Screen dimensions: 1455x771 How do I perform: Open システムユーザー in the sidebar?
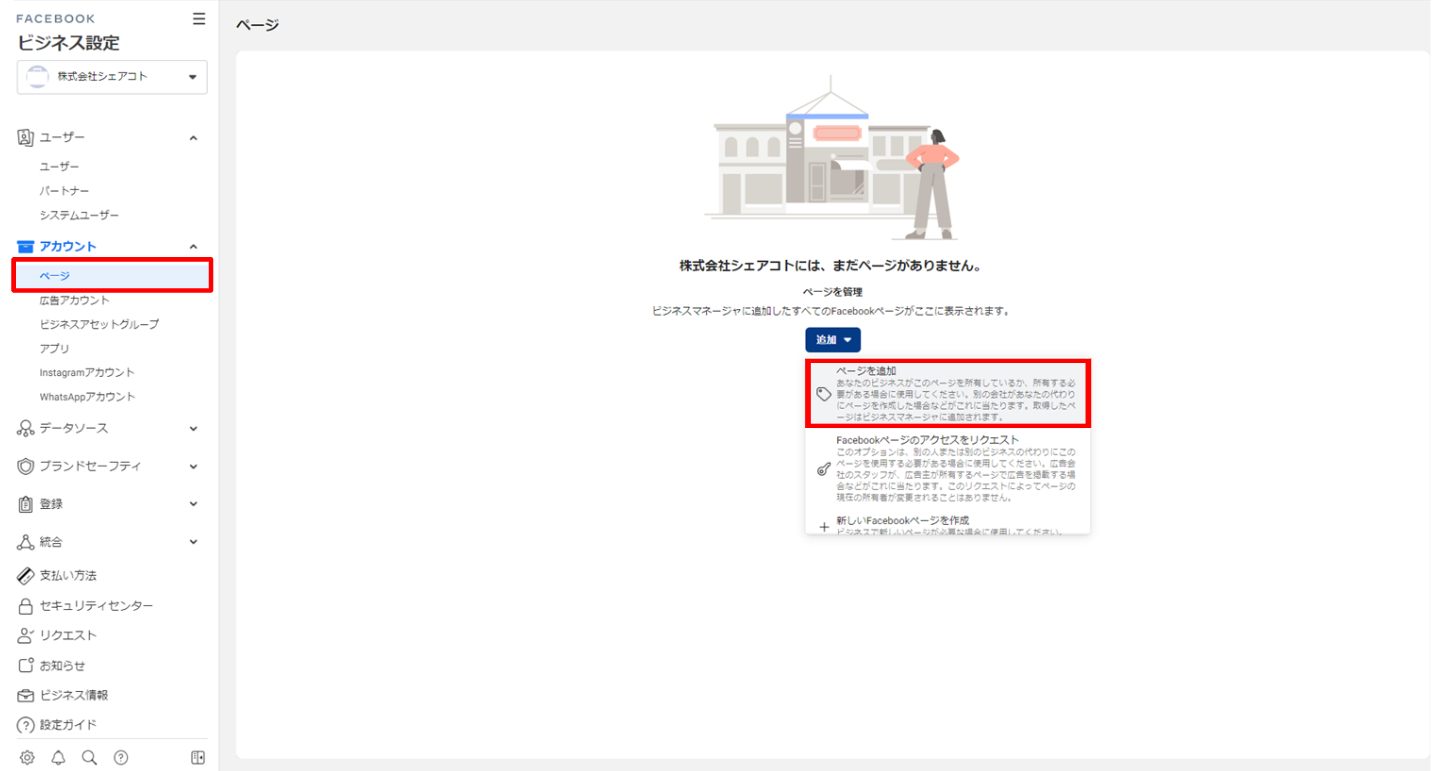(x=79, y=215)
